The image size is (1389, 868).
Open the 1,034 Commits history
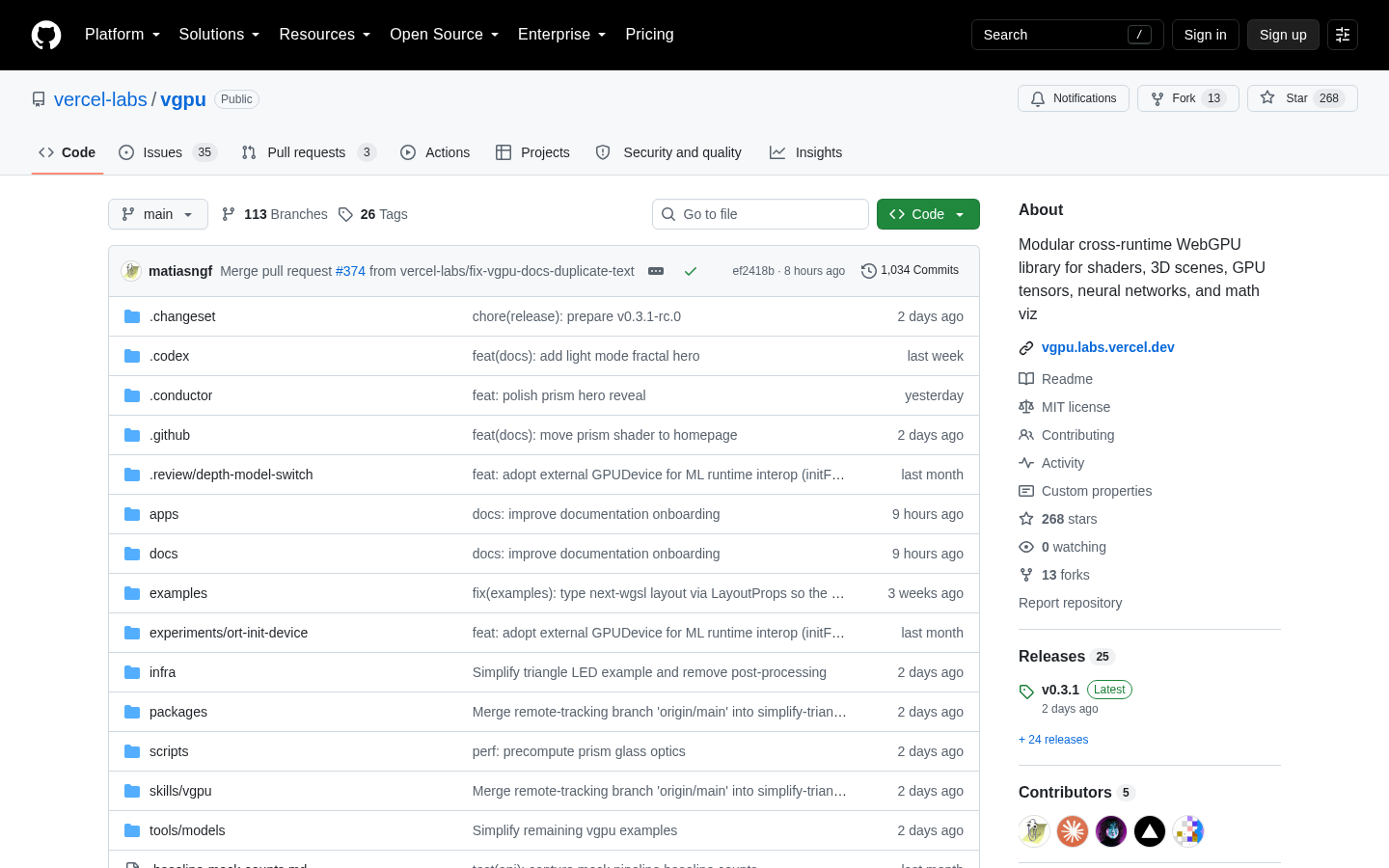coord(911,270)
